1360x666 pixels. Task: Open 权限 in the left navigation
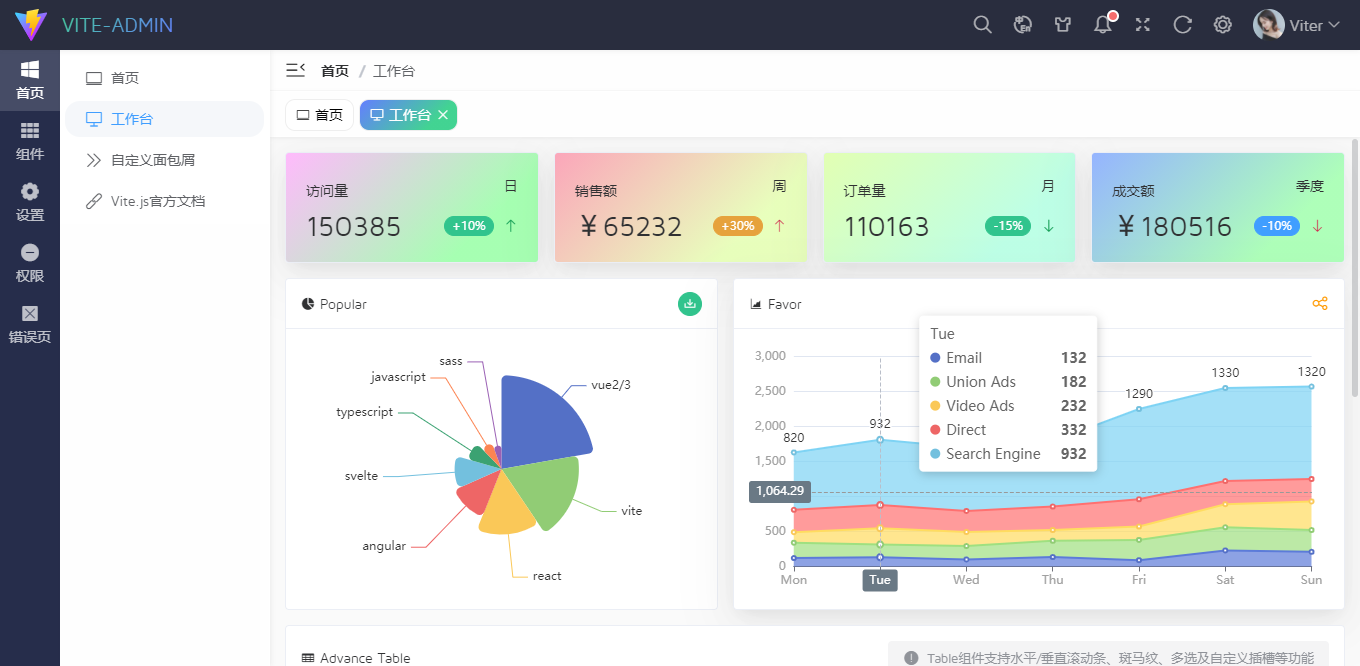click(30, 263)
